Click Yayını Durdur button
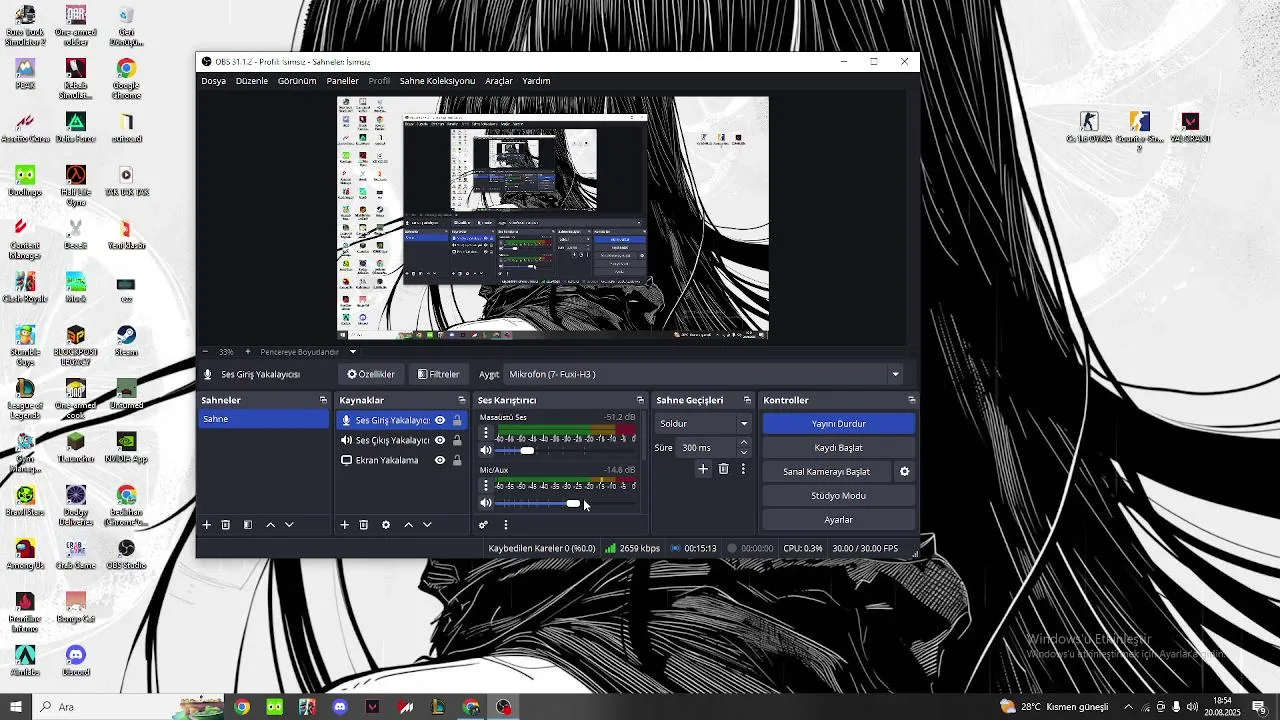Screen dimensions: 1280x720 (x=839, y=424)
